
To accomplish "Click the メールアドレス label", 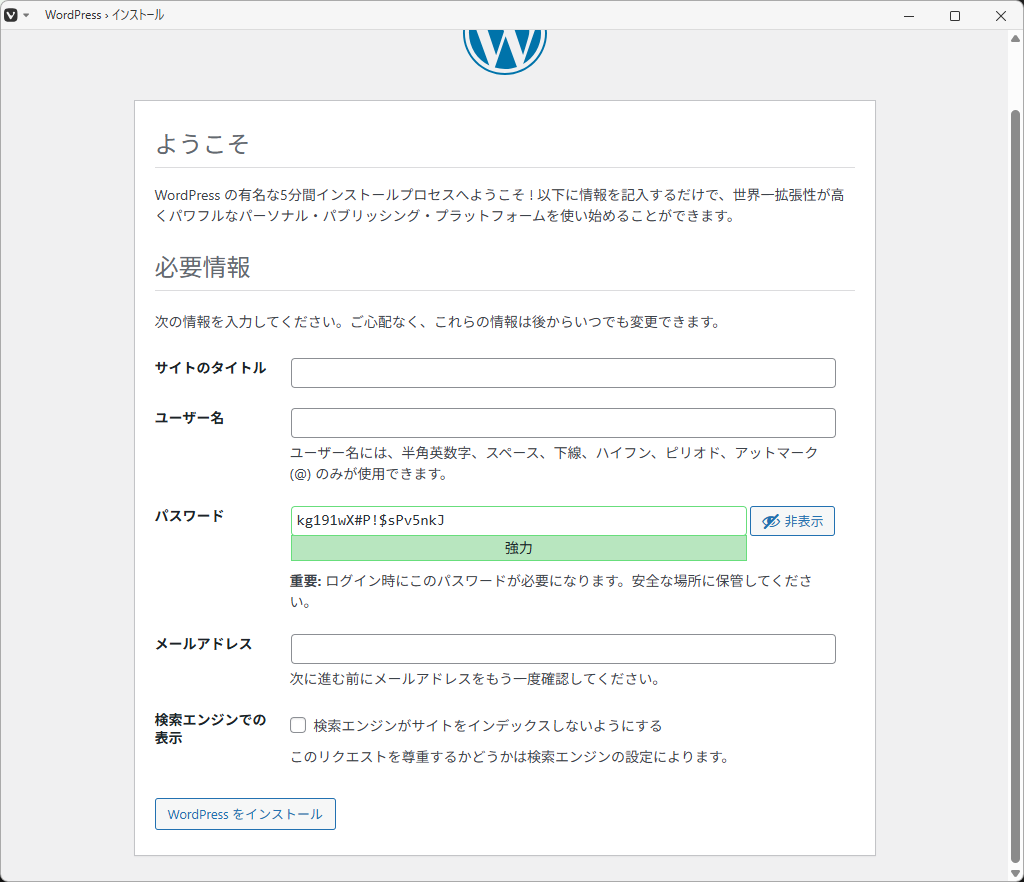I will click(x=203, y=644).
